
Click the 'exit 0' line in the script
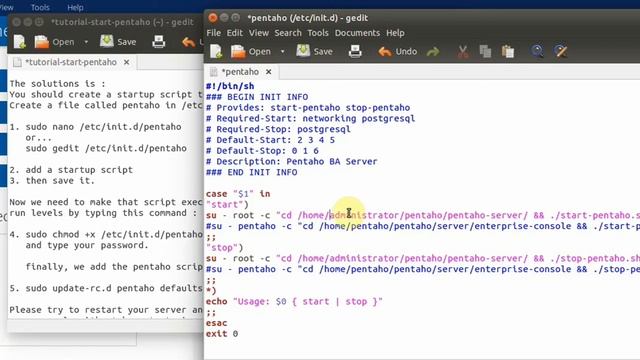coord(222,334)
